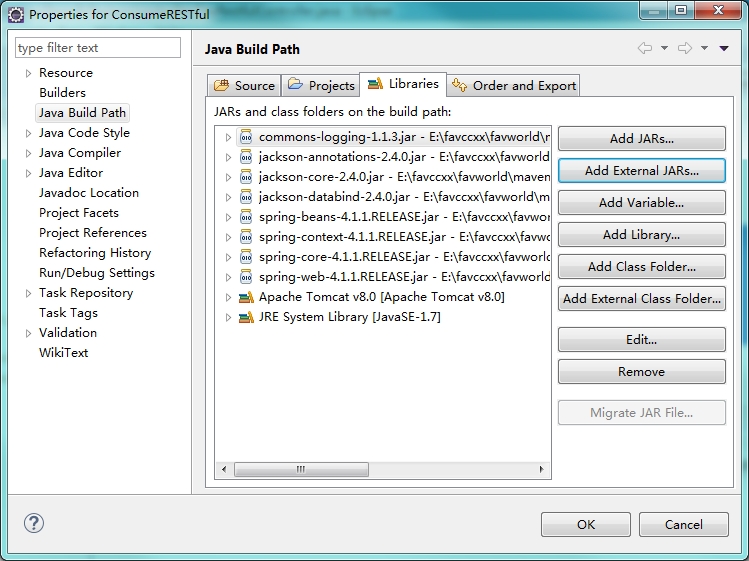Click the jackson-annotations-2.4.0.jar file icon

246,157
